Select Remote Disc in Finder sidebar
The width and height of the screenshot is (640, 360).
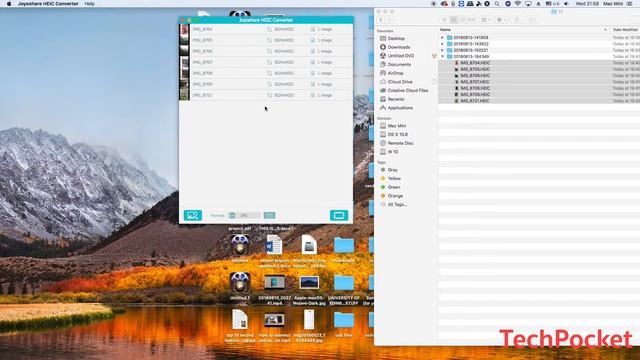coord(400,143)
